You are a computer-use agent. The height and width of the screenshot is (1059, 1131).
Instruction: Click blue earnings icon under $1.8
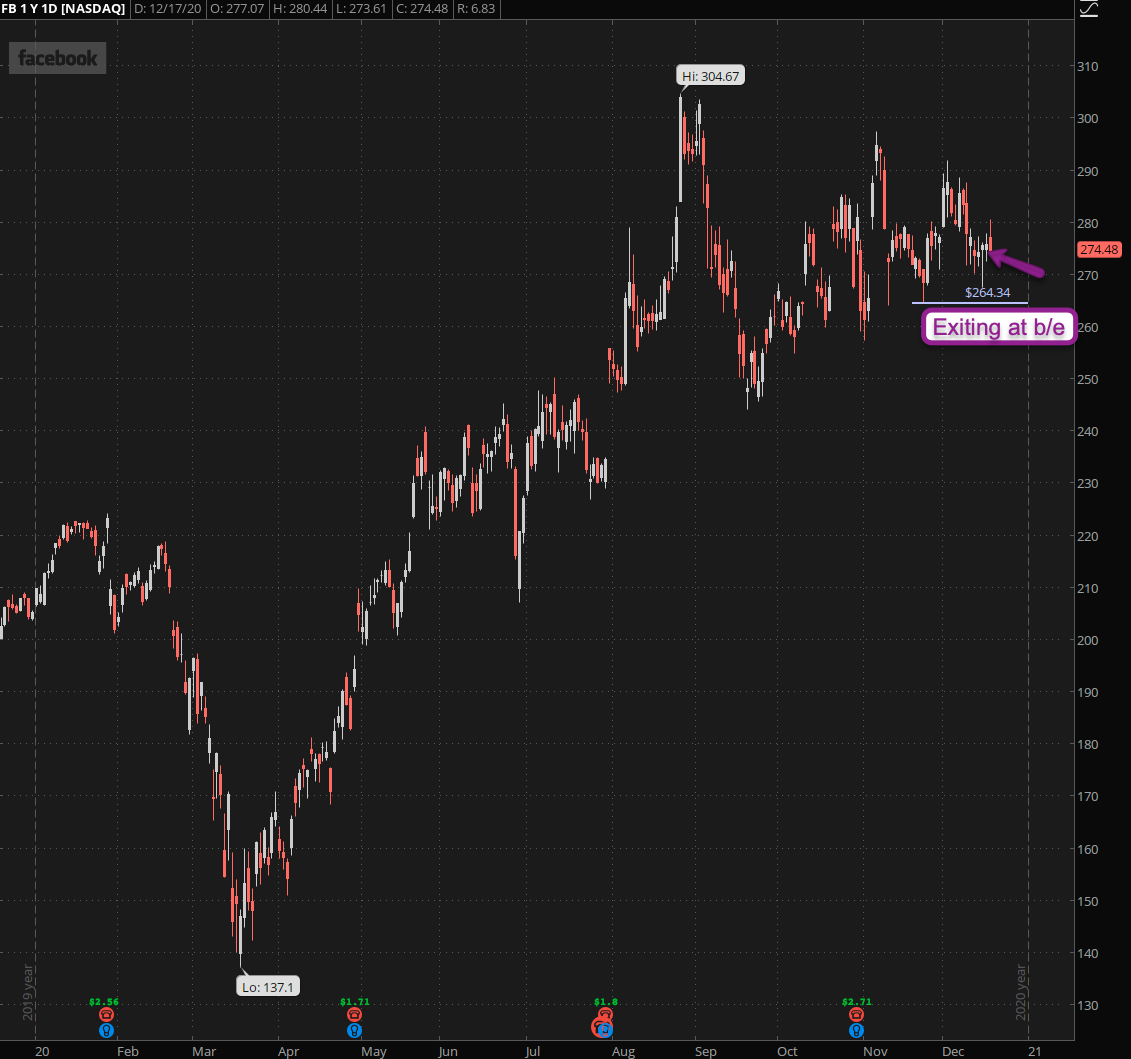pyautogui.click(x=605, y=1030)
